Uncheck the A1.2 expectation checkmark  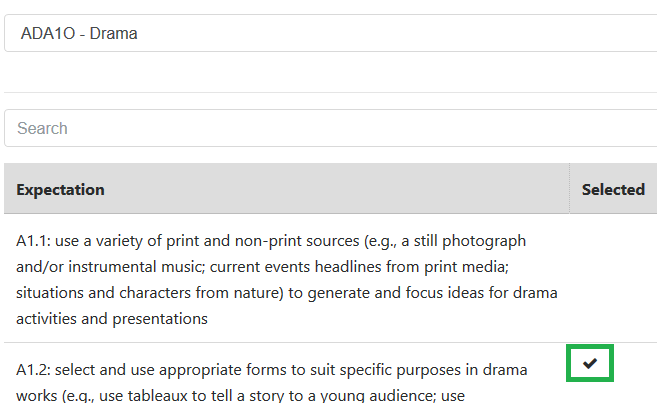(x=590, y=363)
